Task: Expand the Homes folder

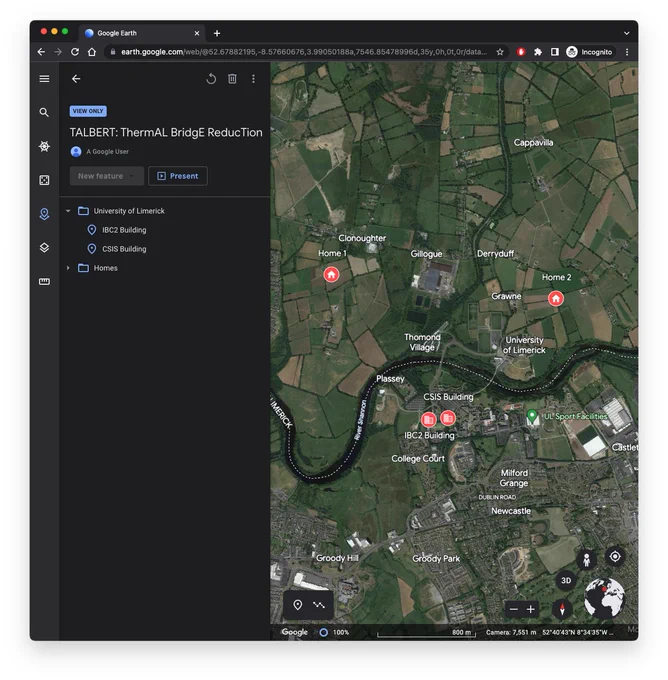Action: [x=68, y=268]
